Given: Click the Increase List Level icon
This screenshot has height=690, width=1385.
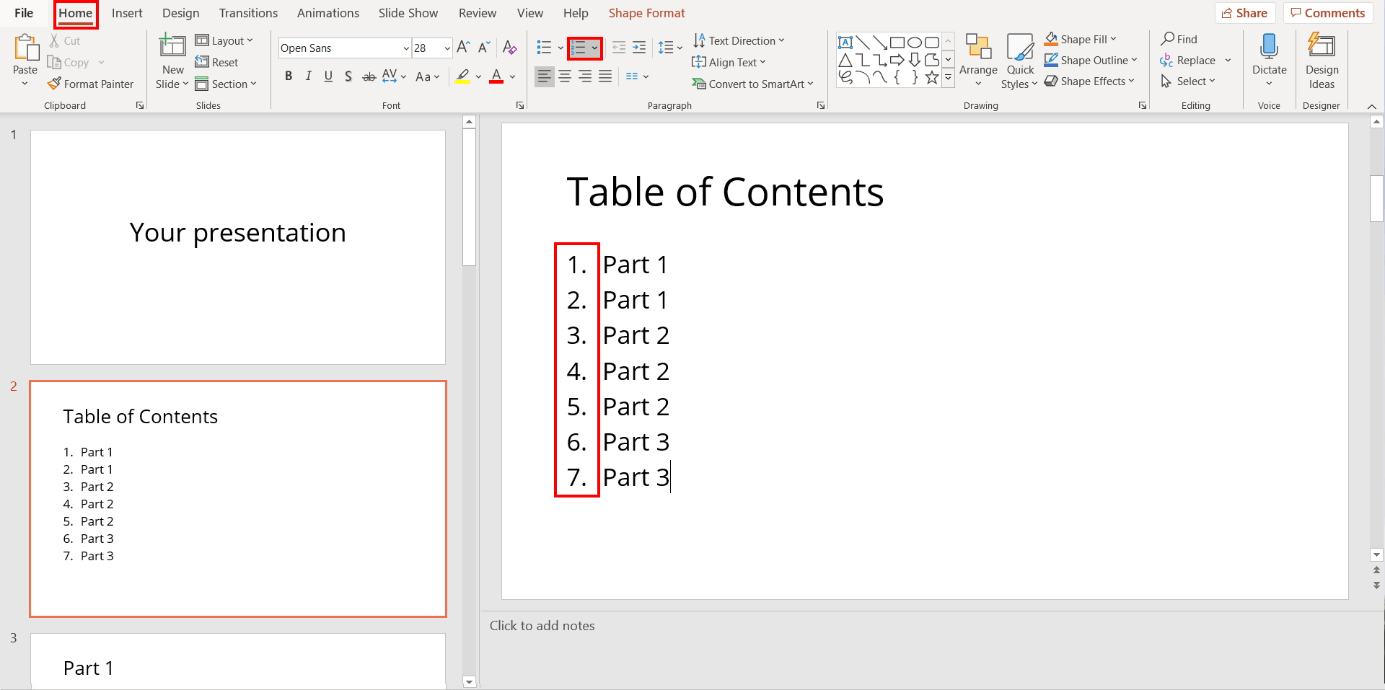Looking at the screenshot, I should tap(639, 46).
